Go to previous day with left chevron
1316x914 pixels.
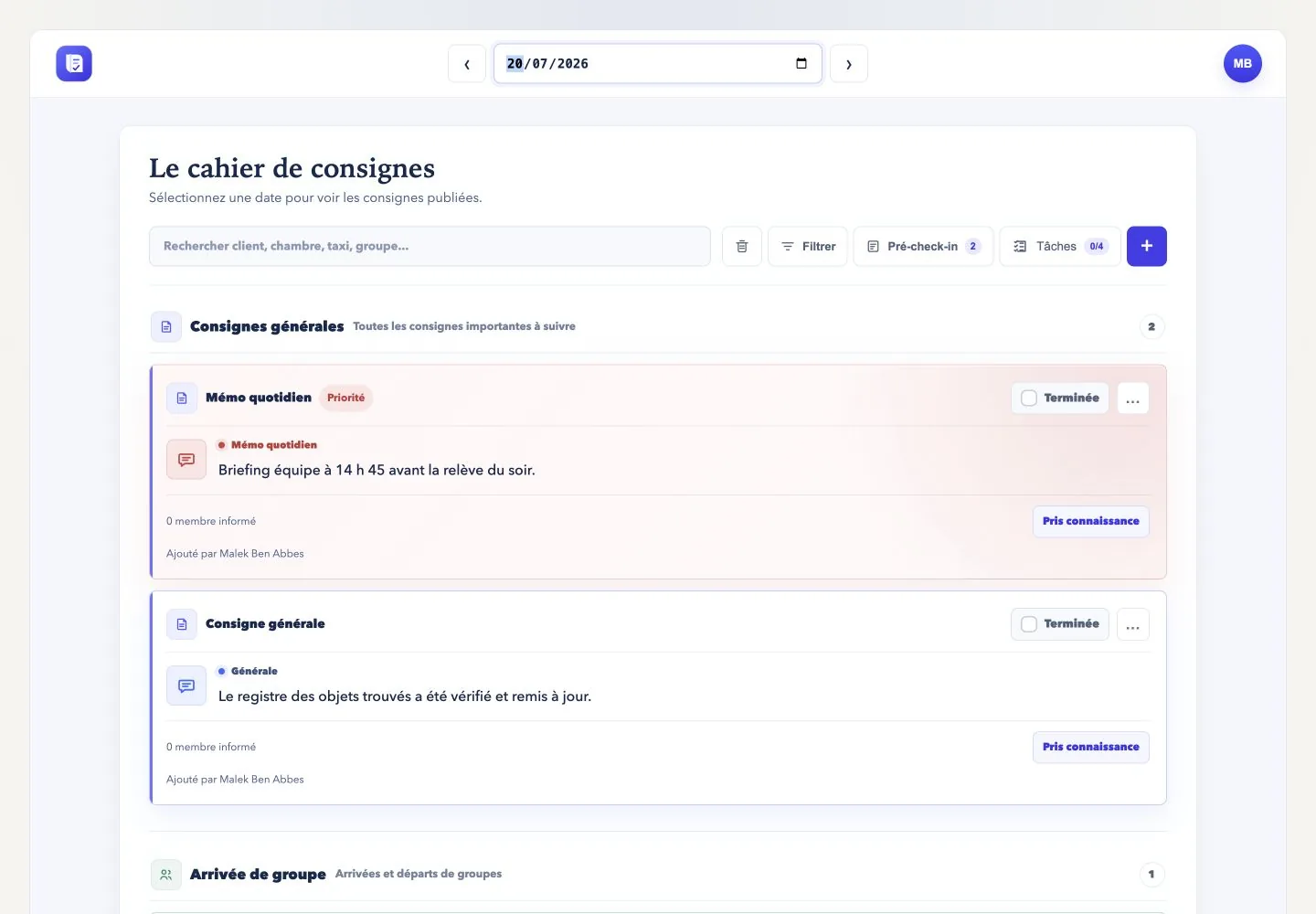tap(467, 64)
